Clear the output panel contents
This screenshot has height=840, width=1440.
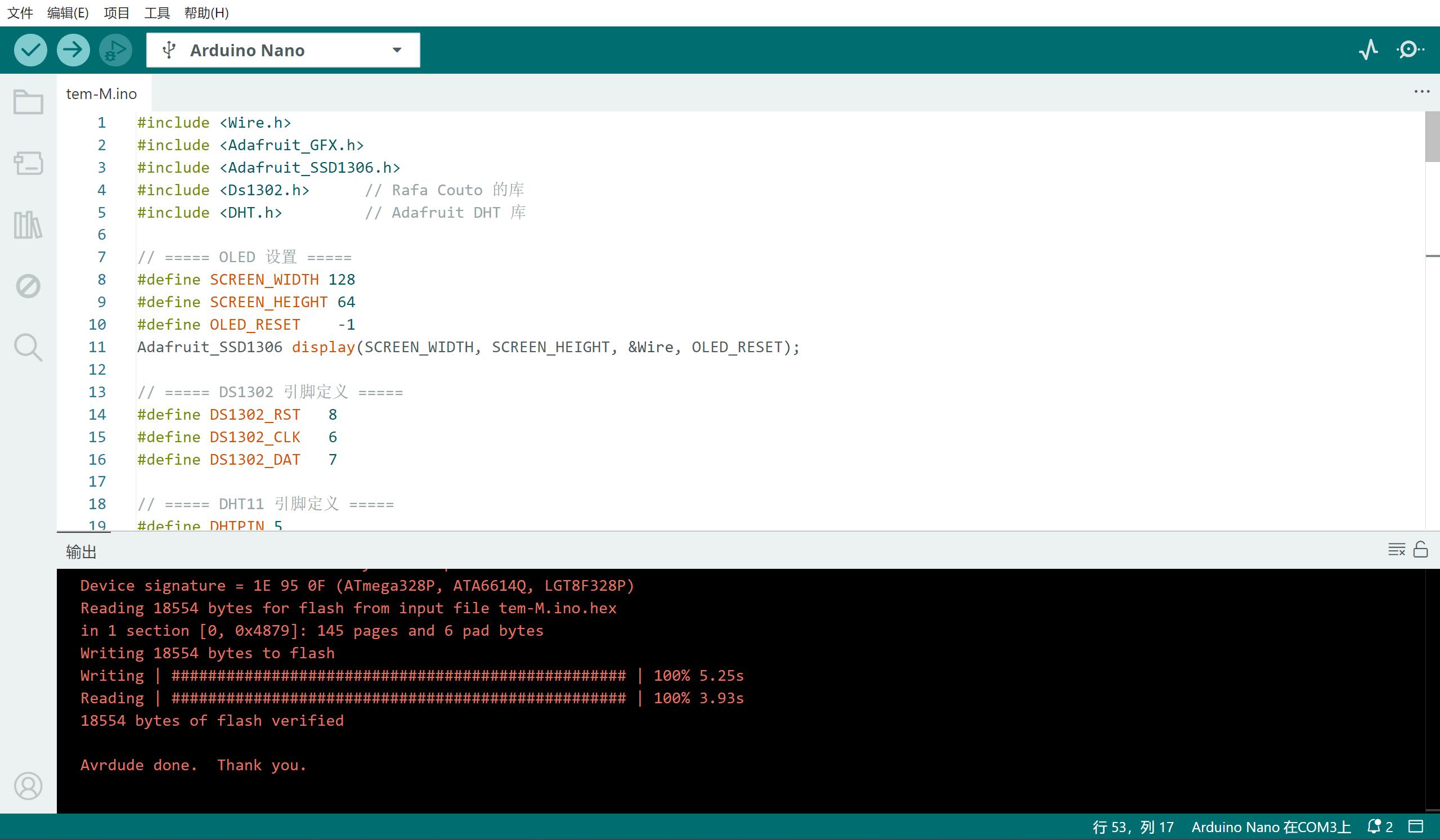[x=1397, y=550]
